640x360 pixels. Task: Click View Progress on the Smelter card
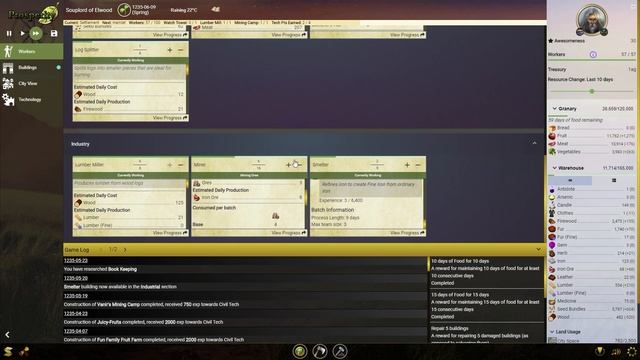pos(407,233)
